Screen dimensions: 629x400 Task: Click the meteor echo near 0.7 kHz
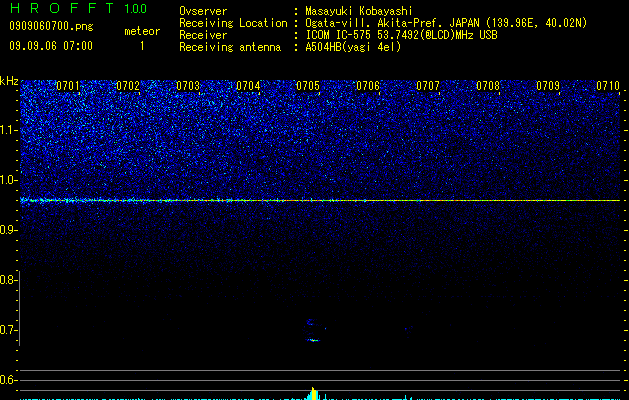point(314,331)
